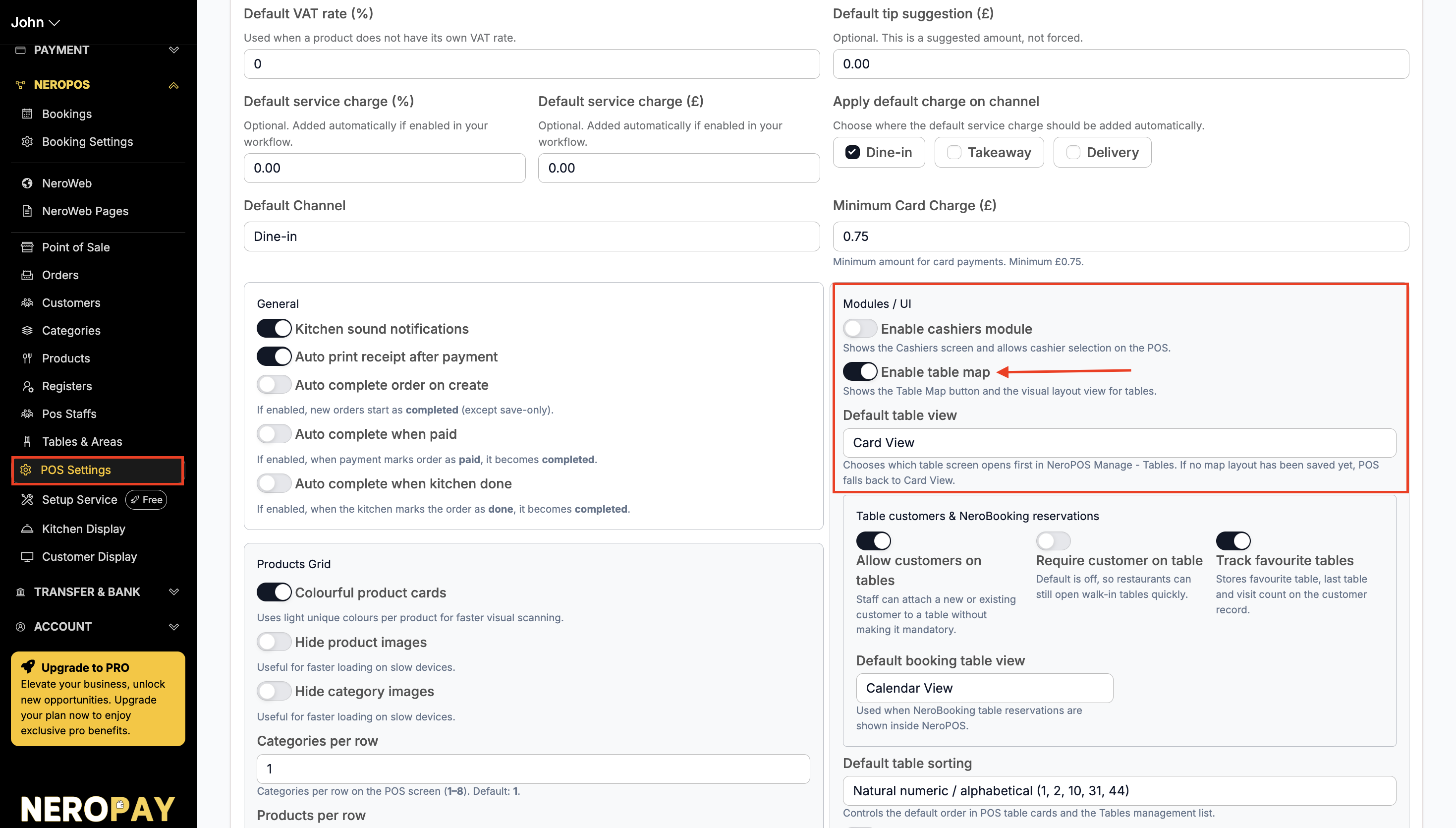Expand the ACCOUNT section chevron
Screen dimensions: 1456x828
174,627
